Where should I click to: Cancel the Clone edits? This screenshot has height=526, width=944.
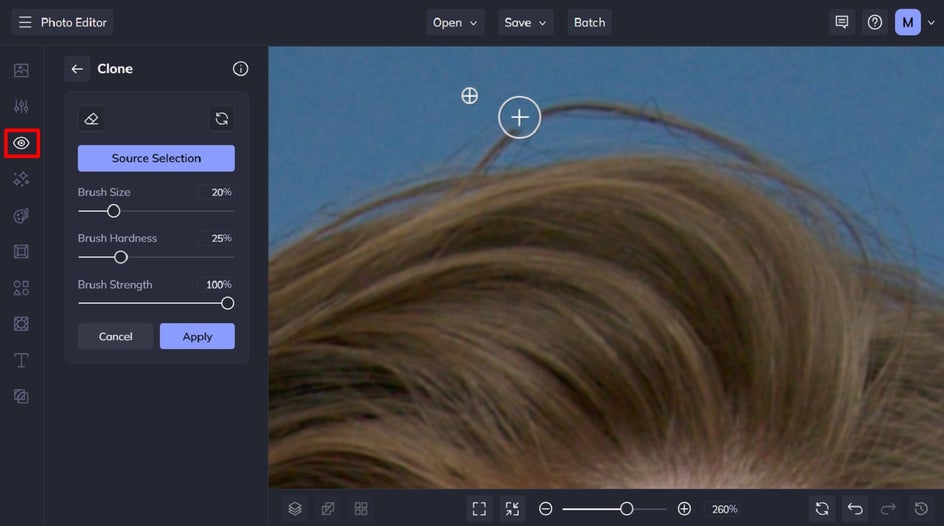click(116, 336)
